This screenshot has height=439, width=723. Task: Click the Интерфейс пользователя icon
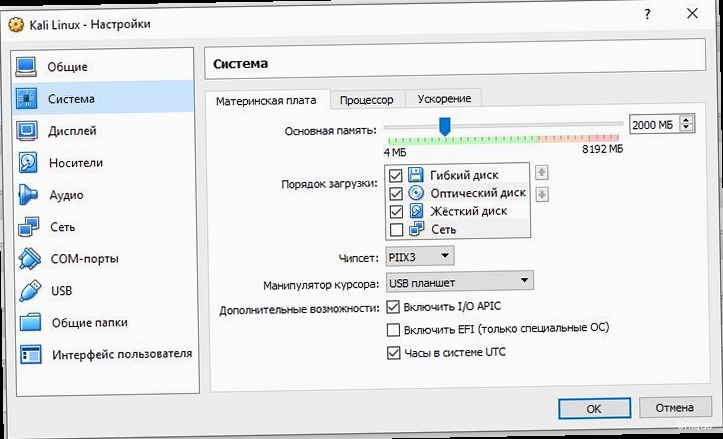[x=29, y=354]
